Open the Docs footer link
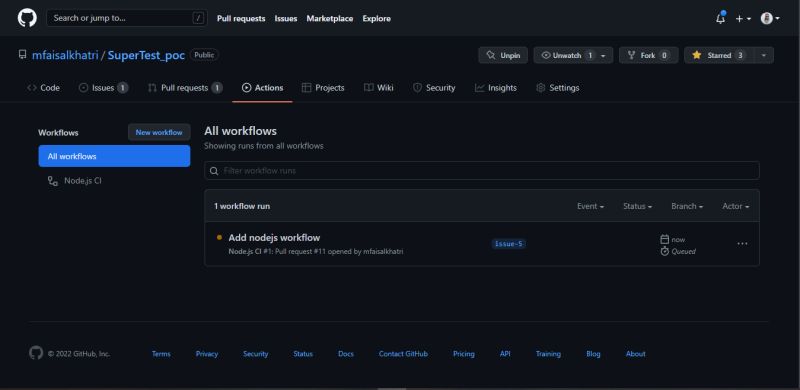This screenshot has width=800, height=390. [346, 354]
